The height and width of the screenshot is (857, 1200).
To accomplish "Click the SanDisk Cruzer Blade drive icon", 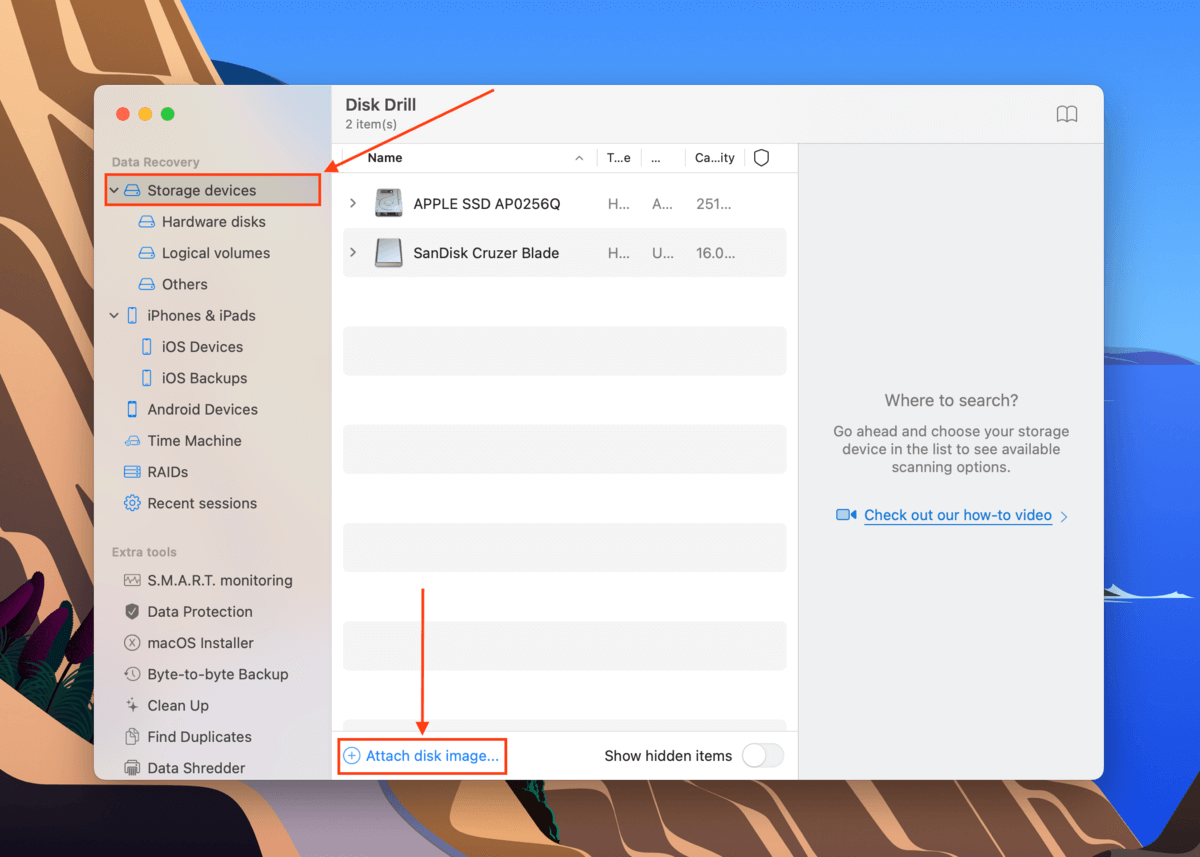I will (x=389, y=253).
